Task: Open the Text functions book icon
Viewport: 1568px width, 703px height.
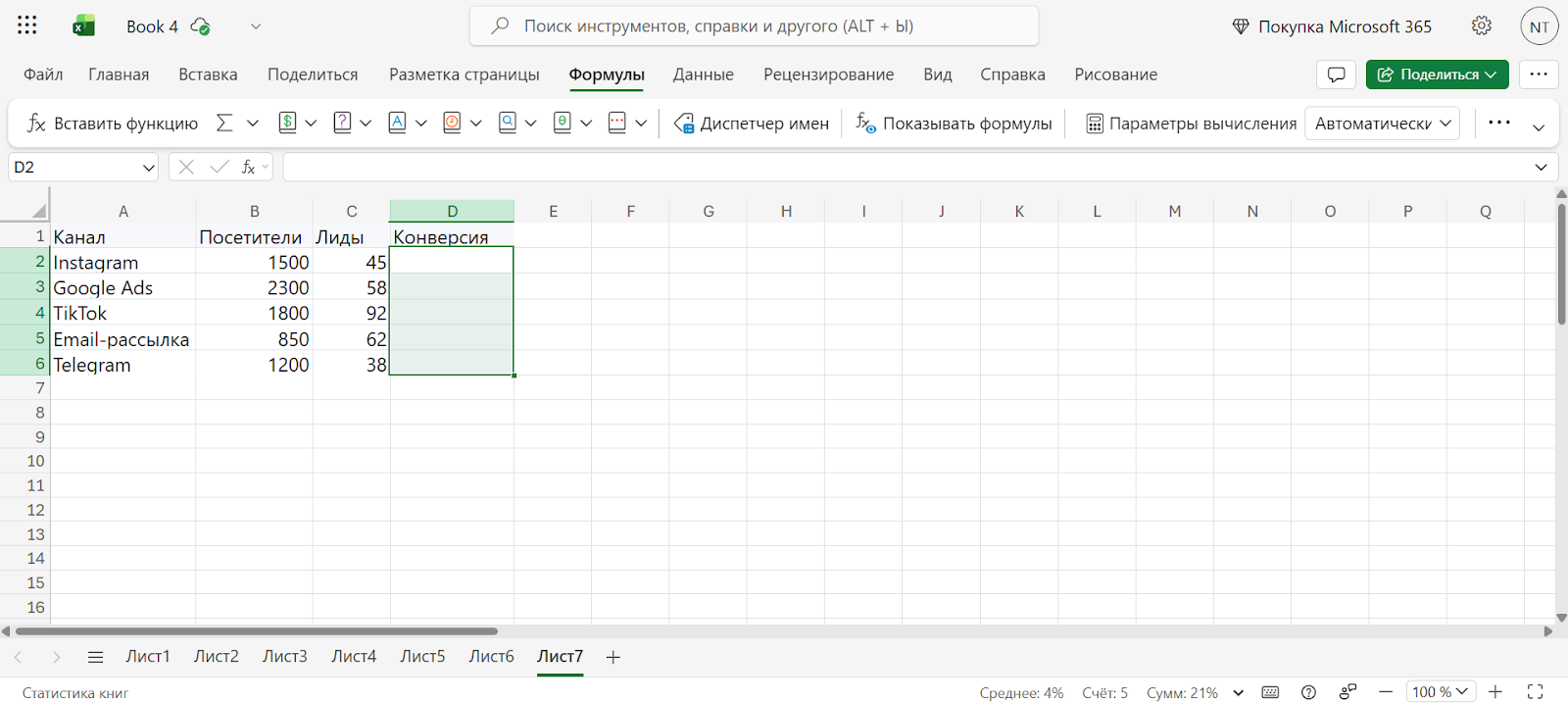Action: pos(397,123)
